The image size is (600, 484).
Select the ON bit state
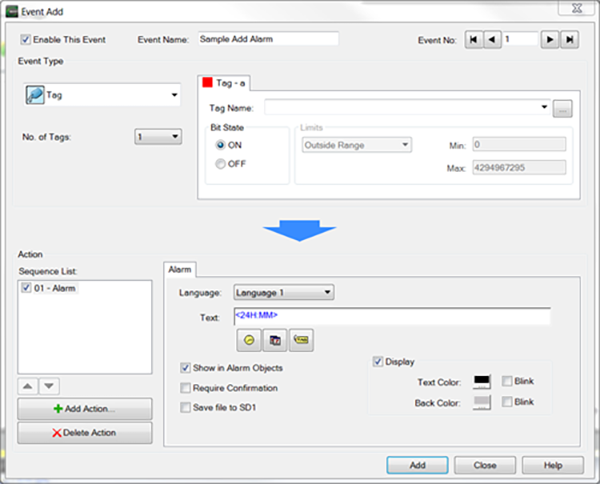[x=220, y=145]
